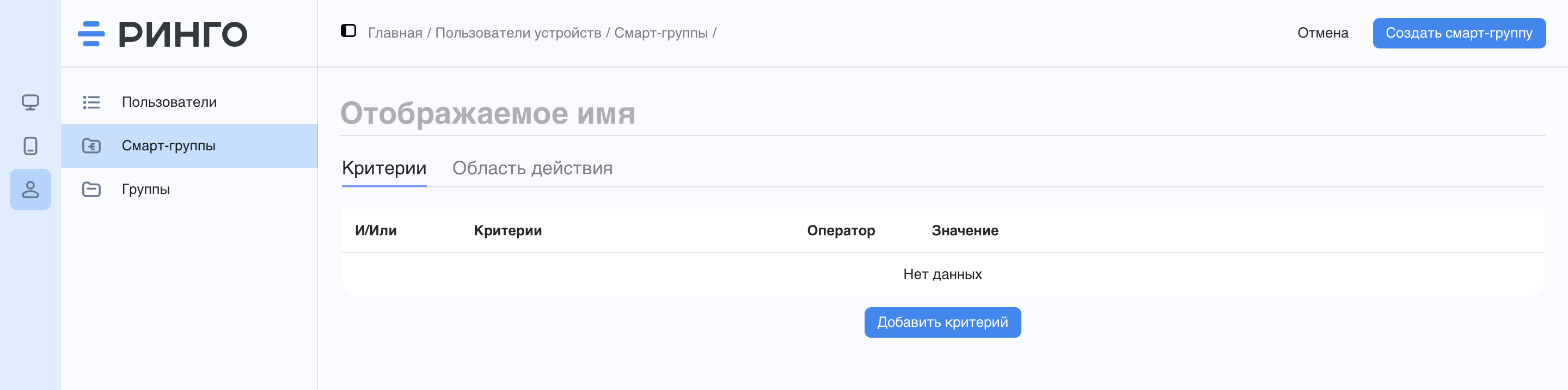This screenshot has width=1568, height=390.
Task: Open Смарт-группы in the sidebar
Action: pyautogui.click(x=189, y=145)
